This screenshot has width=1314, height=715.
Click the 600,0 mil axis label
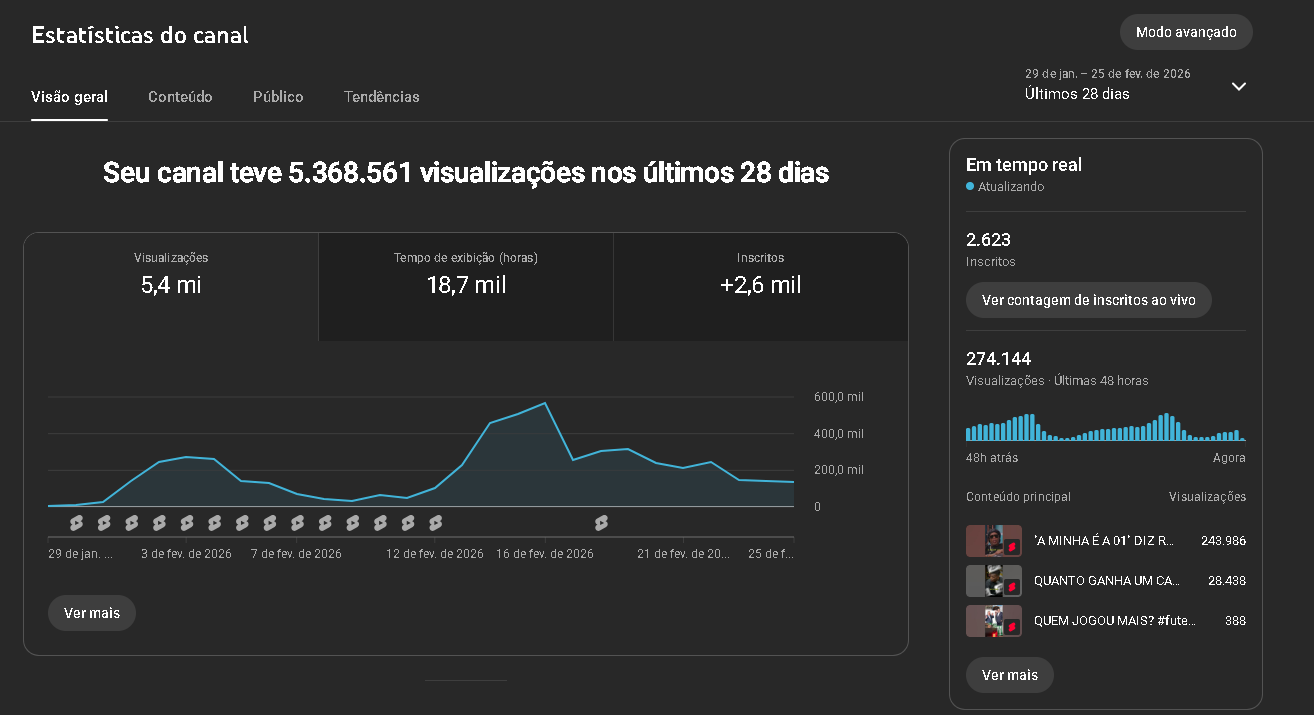(839, 397)
